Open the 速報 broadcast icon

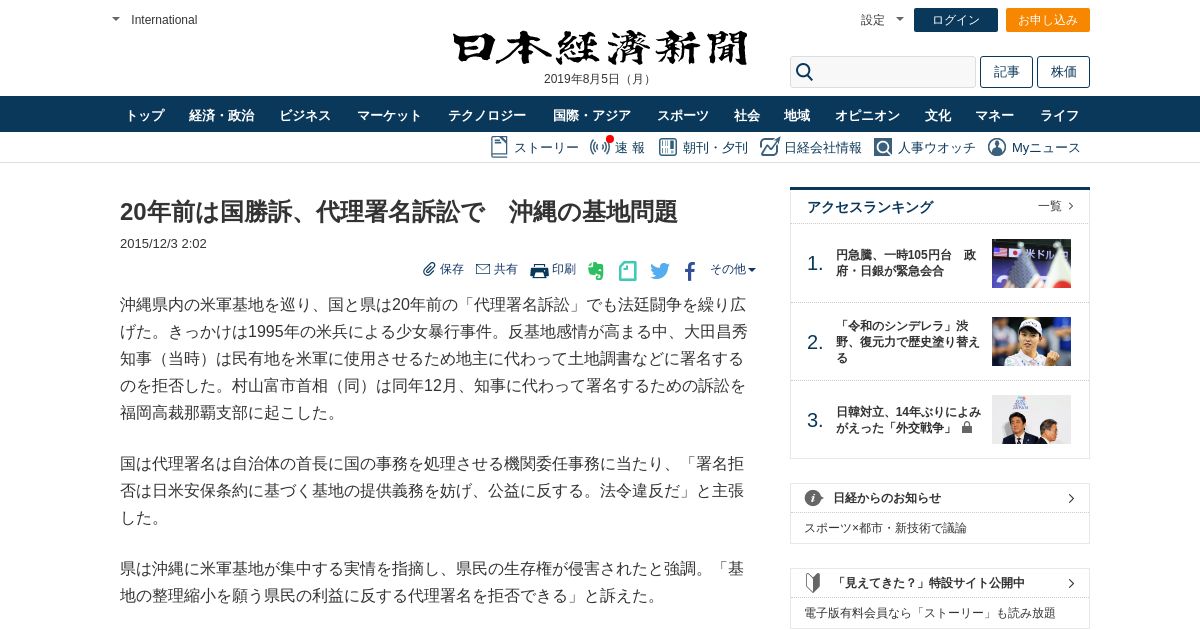click(600, 147)
